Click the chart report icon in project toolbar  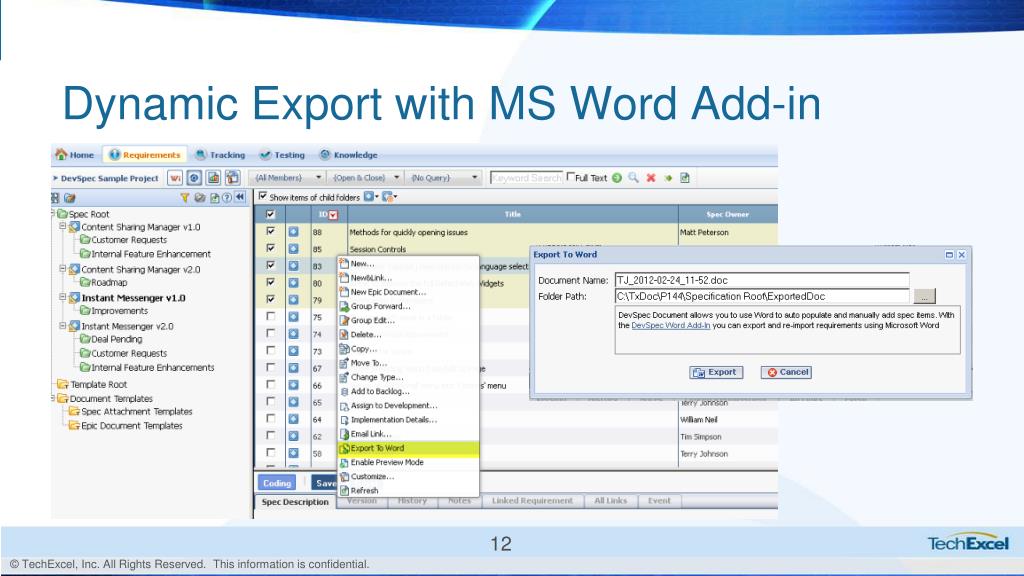click(214, 178)
